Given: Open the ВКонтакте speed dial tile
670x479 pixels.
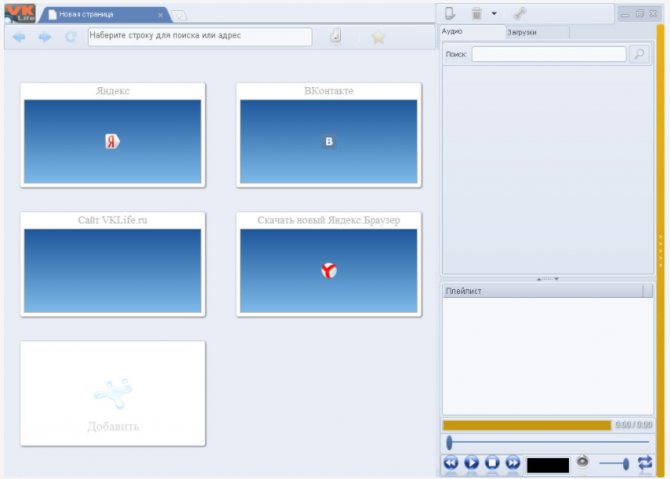Looking at the screenshot, I should 328,135.
